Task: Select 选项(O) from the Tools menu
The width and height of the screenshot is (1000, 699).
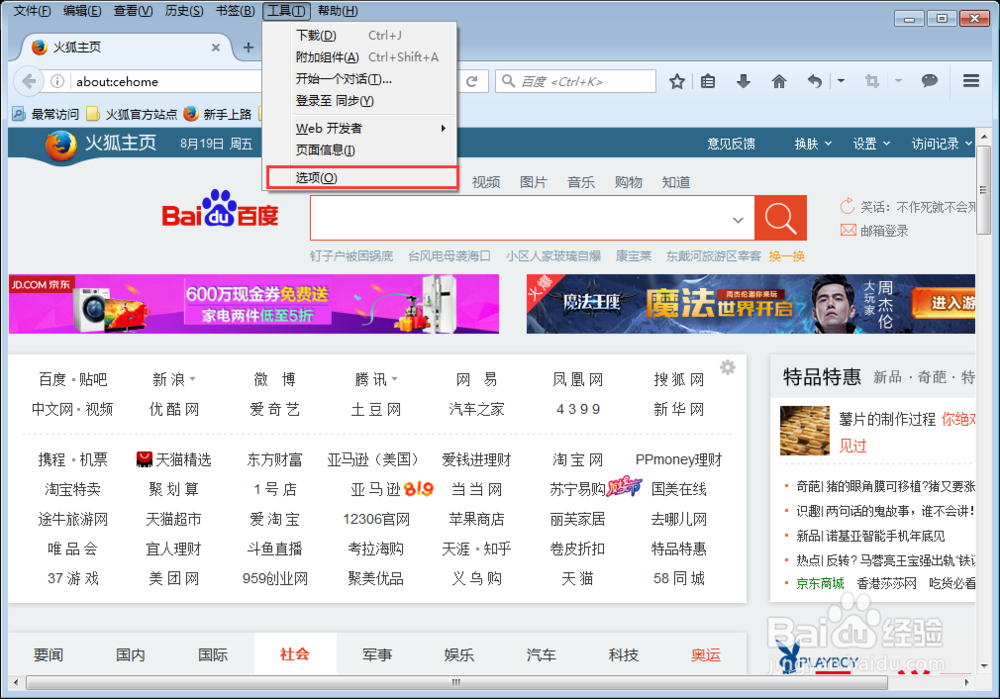Action: [361, 177]
